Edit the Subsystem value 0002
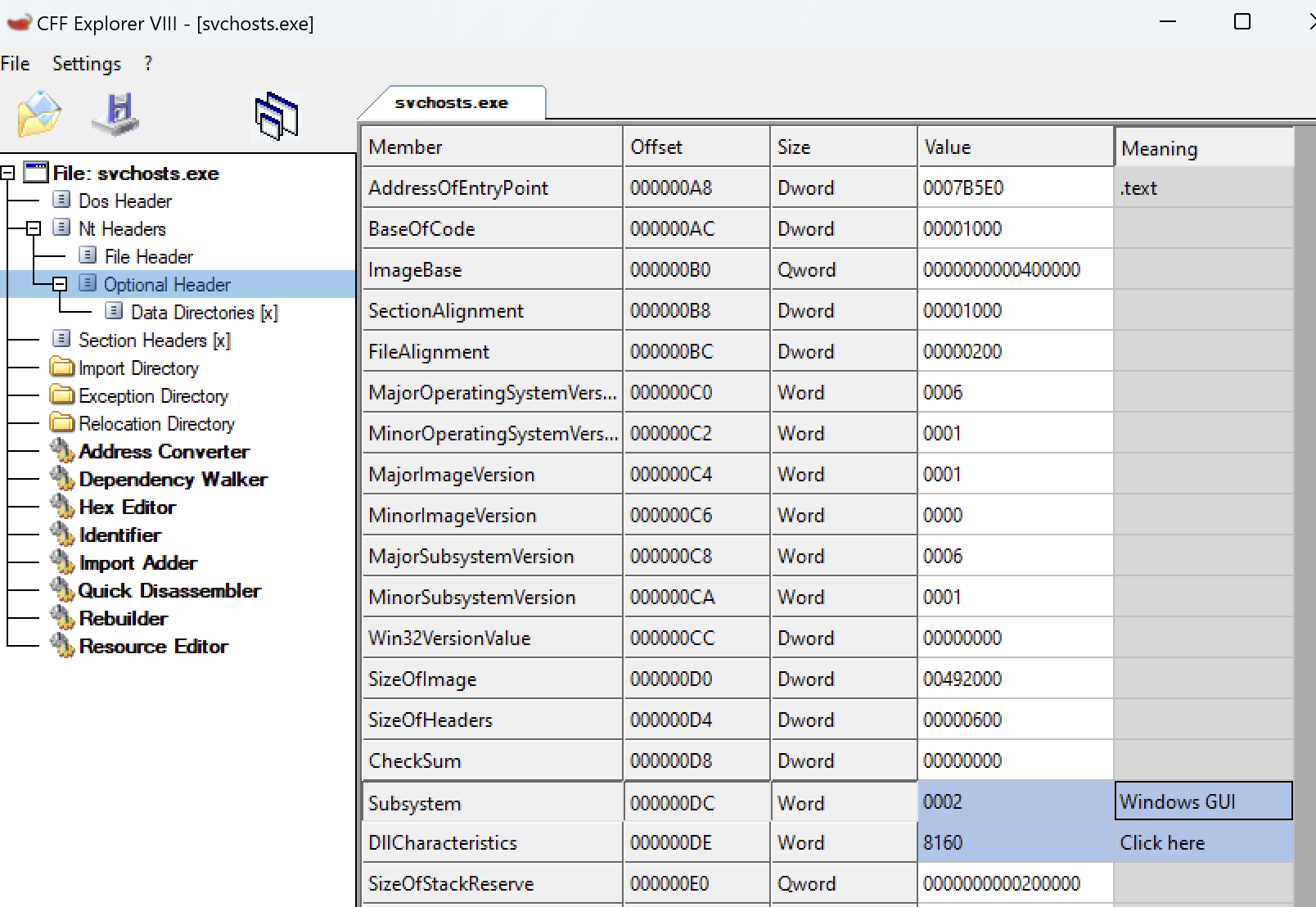Screen dimensions: 1316x907 [1015, 801]
